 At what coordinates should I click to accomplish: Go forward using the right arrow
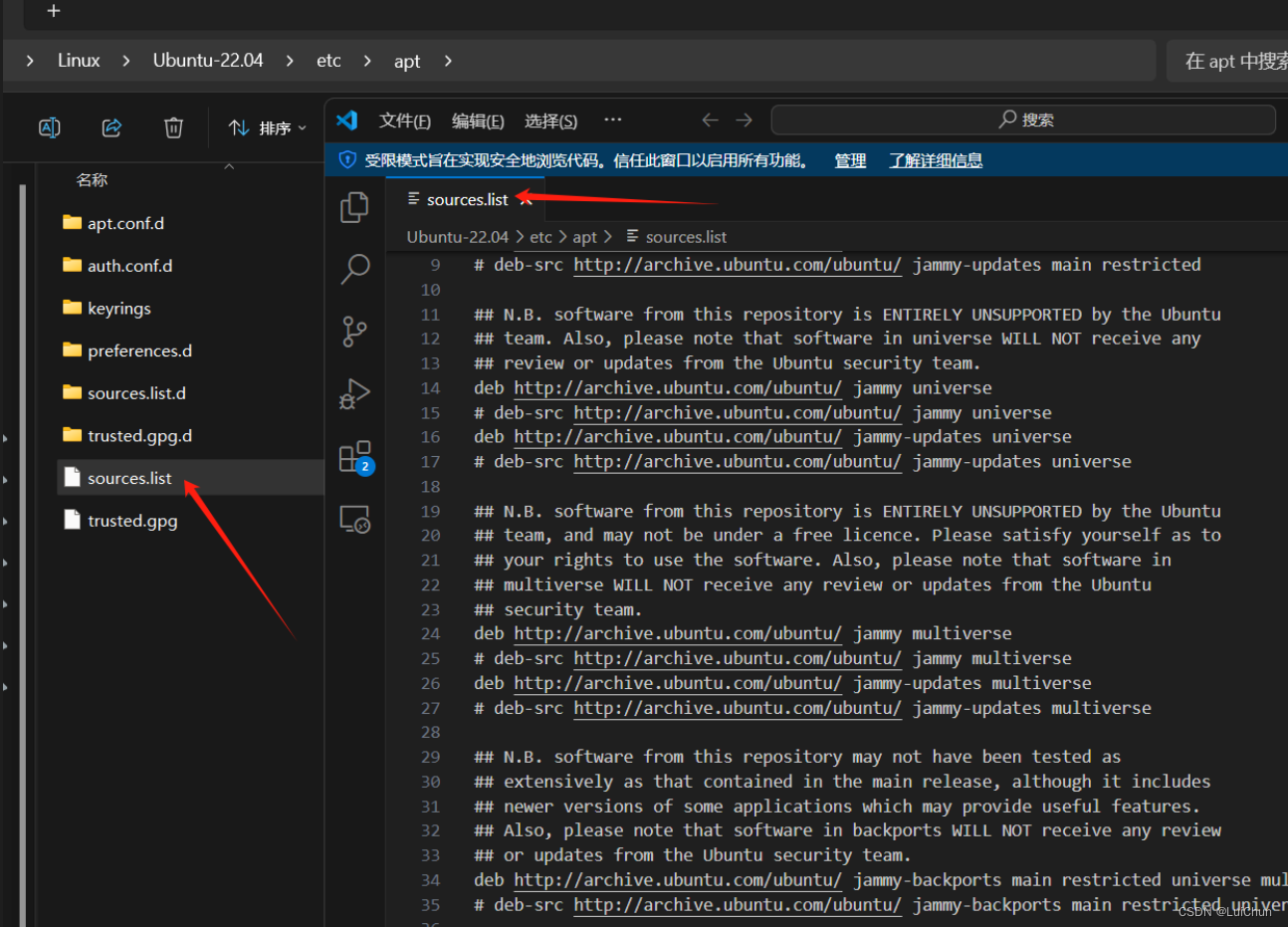pyautogui.click(x=744, y=119)
